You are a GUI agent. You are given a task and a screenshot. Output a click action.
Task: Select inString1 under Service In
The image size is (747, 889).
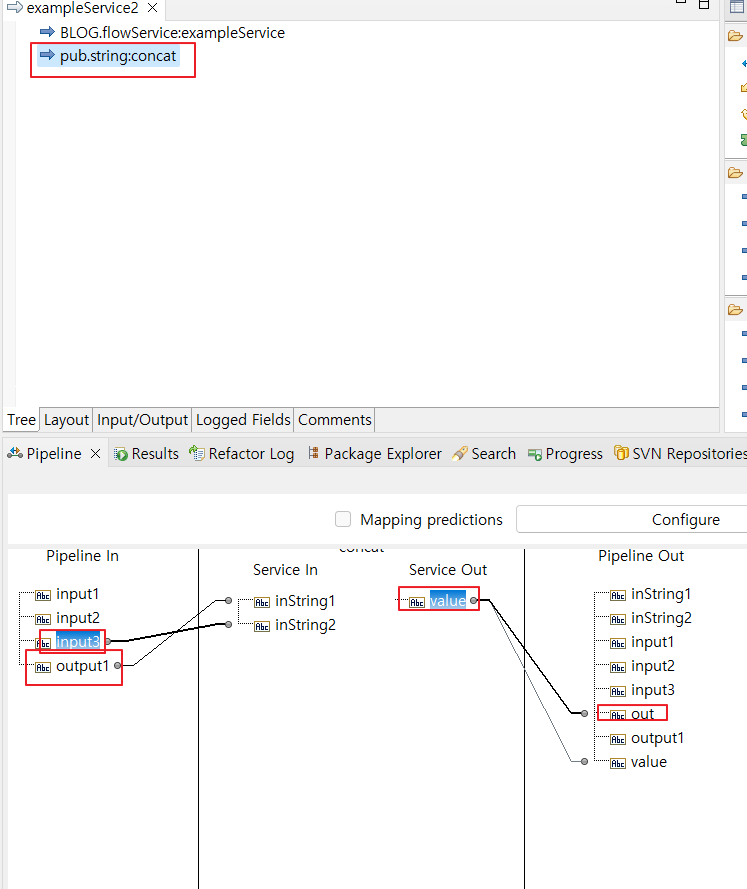click(x=305, y=601)
